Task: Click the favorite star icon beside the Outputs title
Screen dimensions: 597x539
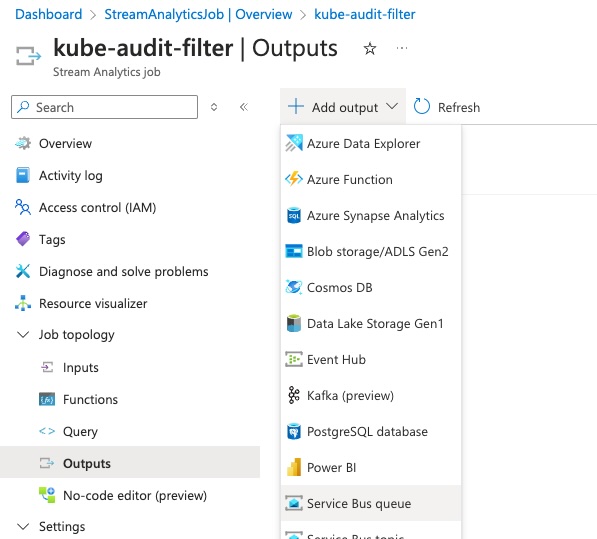Action: [370, 48]
